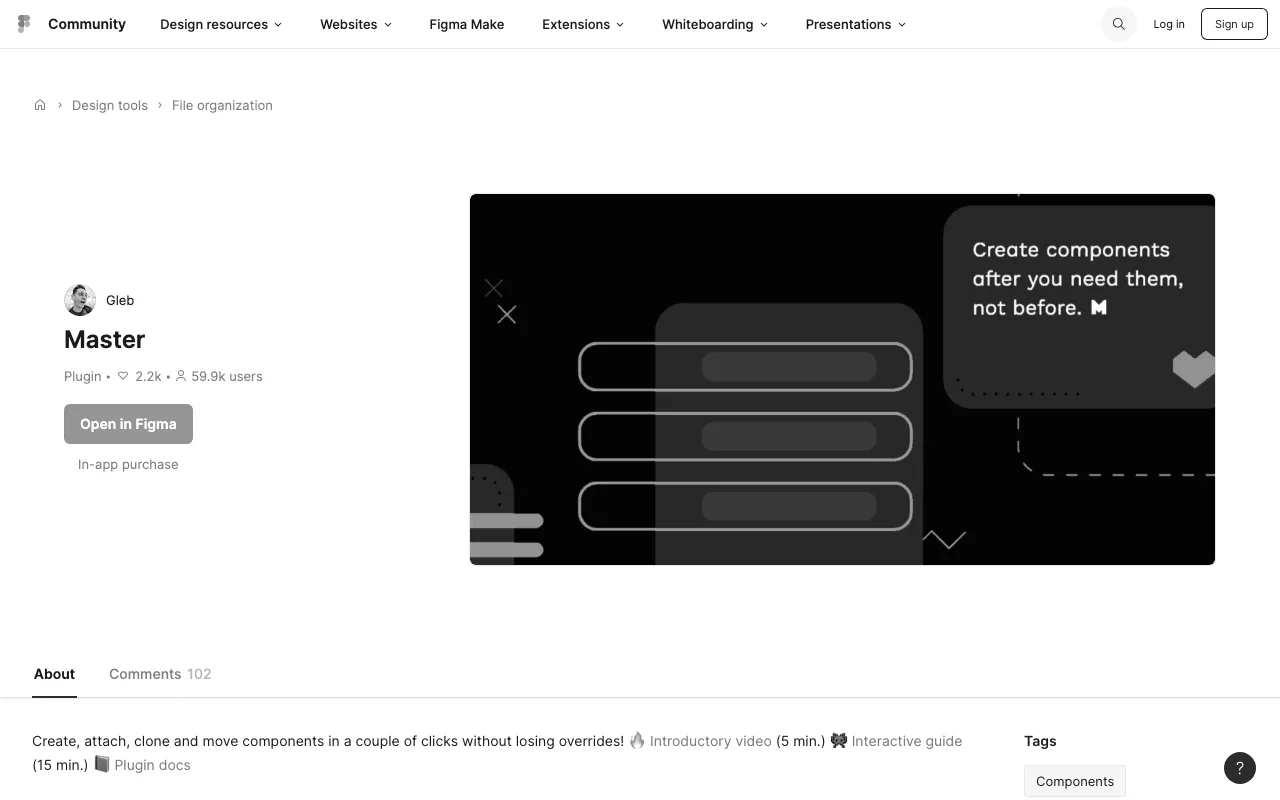Open the author name Gleb
Screen dimensions: 1280x800
coord(120,300)
